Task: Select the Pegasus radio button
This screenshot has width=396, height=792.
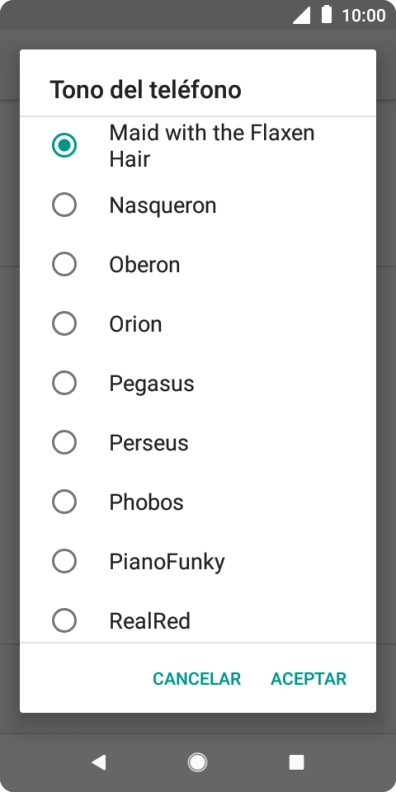Action: point(64,383)
